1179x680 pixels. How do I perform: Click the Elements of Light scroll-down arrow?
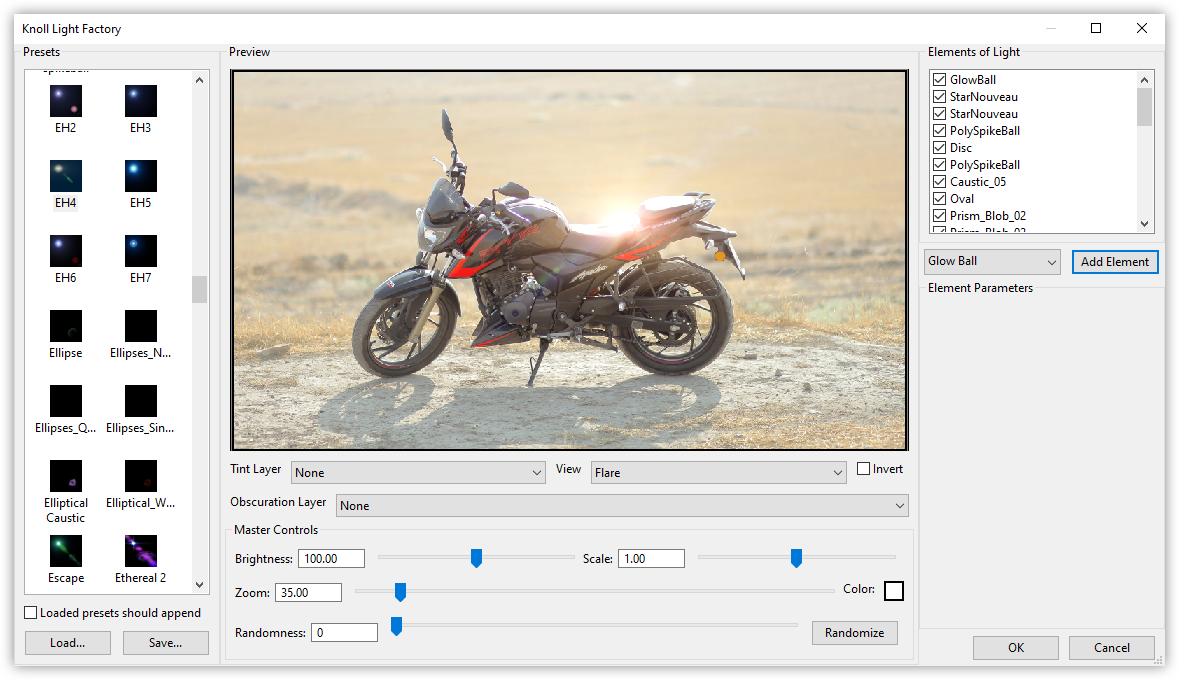(x=1144, y=223)
